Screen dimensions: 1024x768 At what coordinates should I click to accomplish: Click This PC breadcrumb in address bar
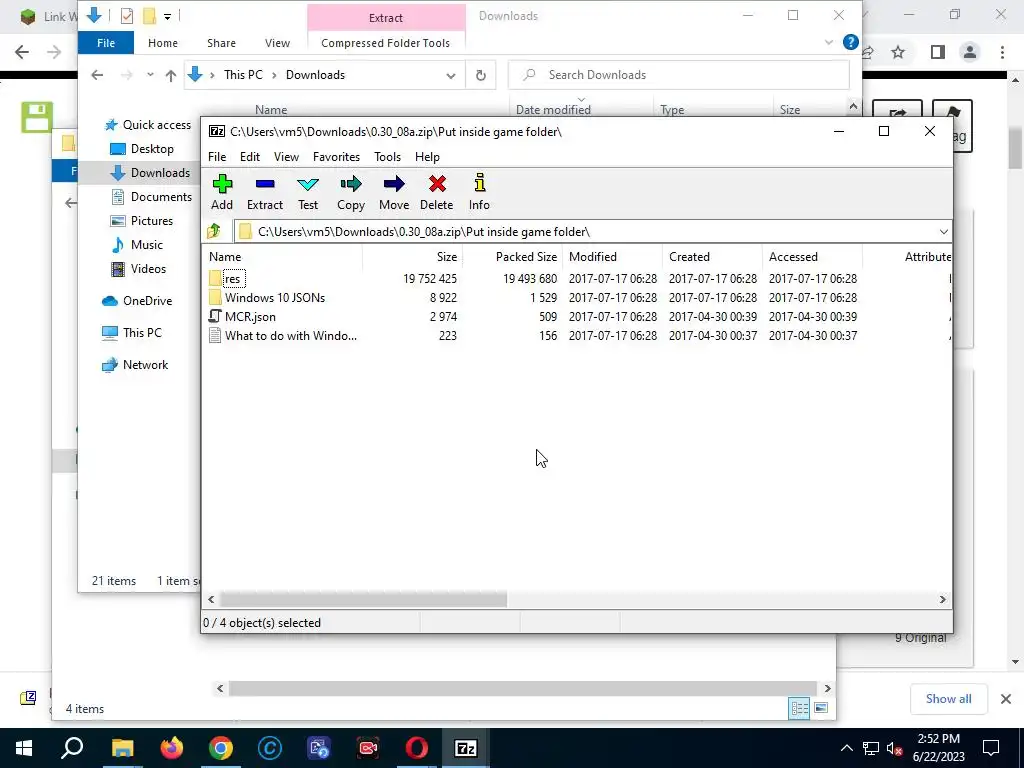pos(243,75)
